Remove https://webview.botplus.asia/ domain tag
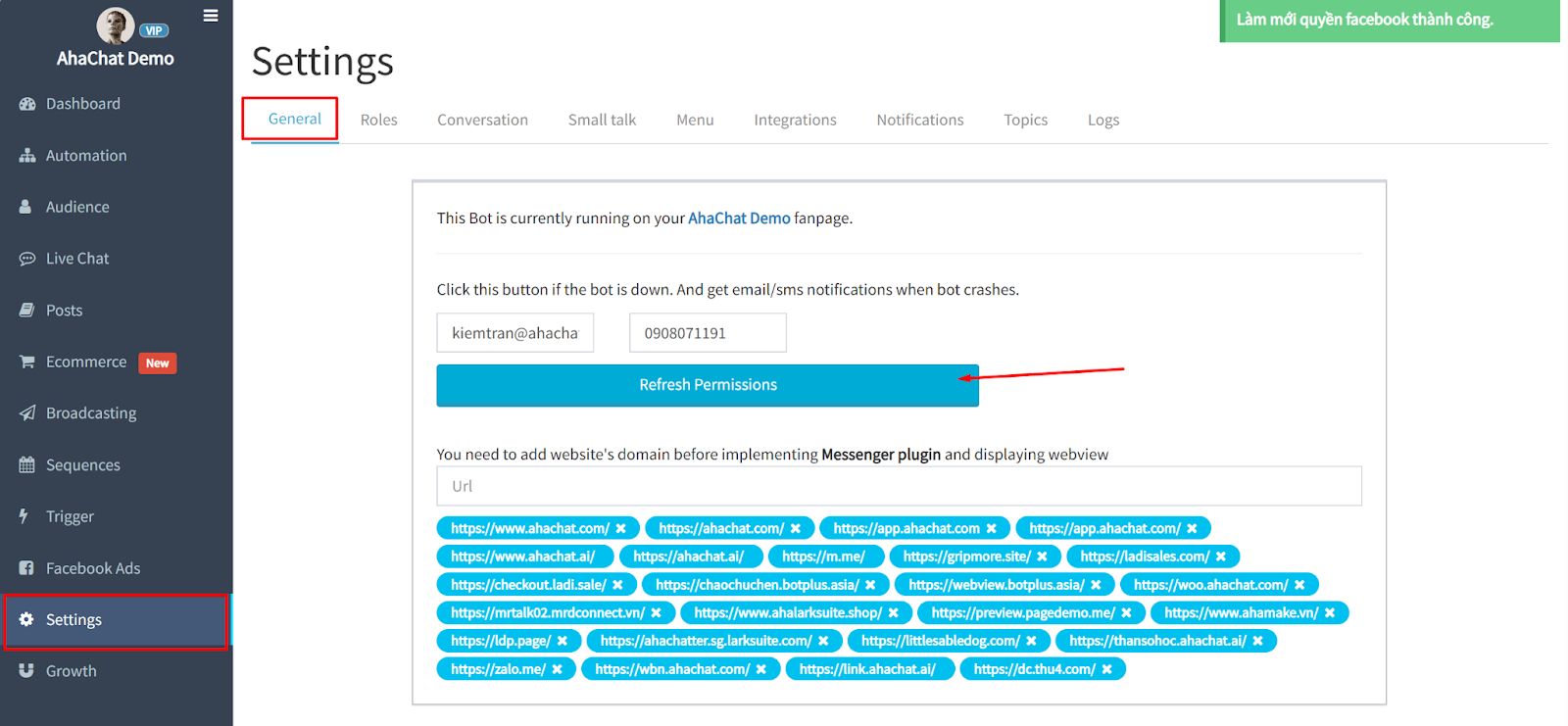 click(x=1097, y=585)
